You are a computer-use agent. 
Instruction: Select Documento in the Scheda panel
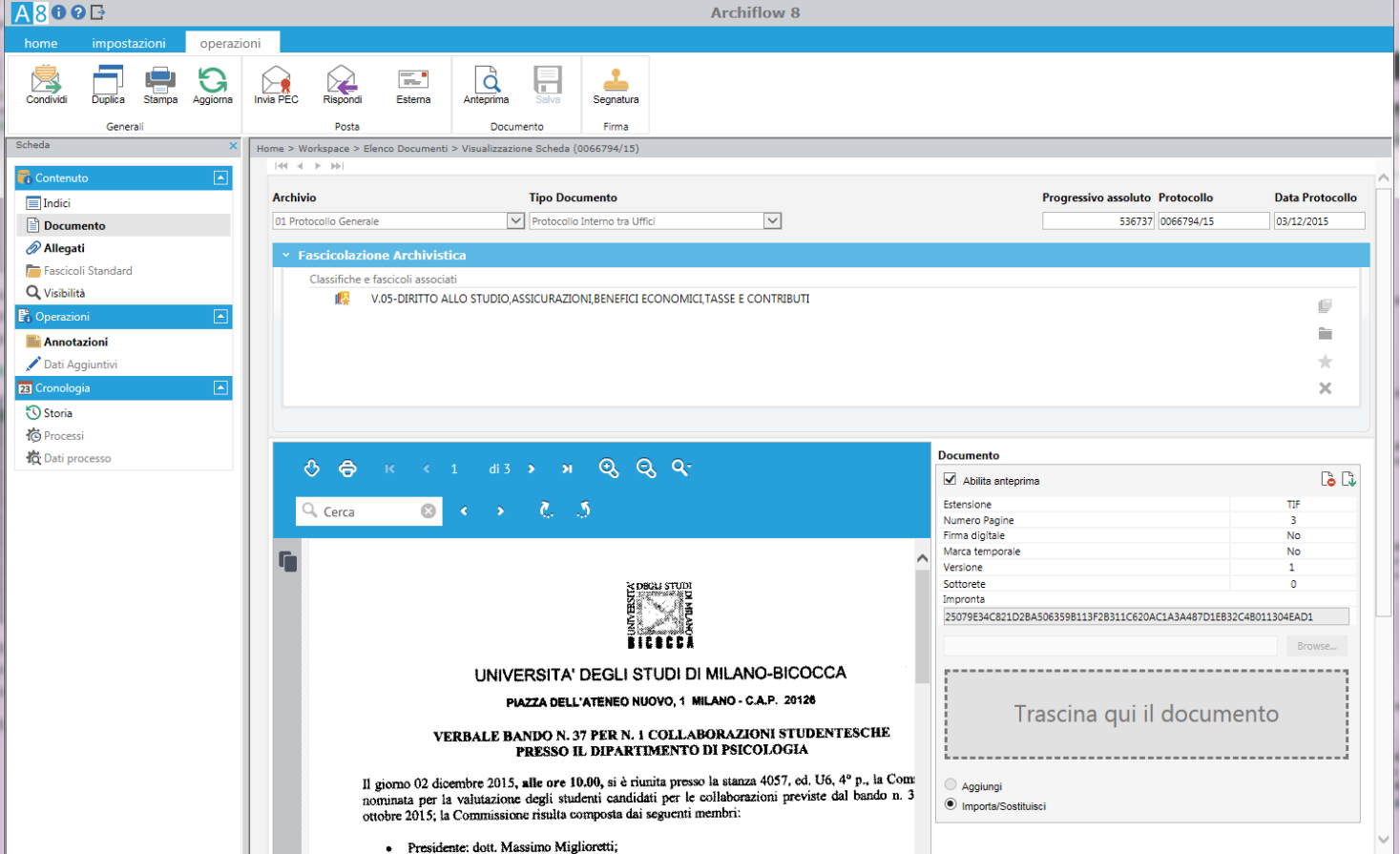pyautogui.click(x=74, y=226)
